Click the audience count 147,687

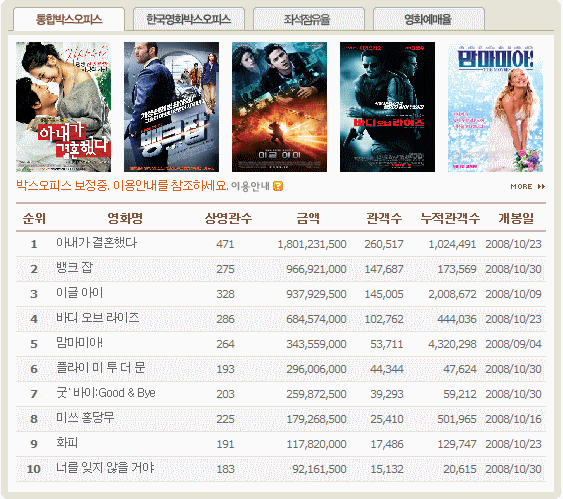[x=384, y=269]
